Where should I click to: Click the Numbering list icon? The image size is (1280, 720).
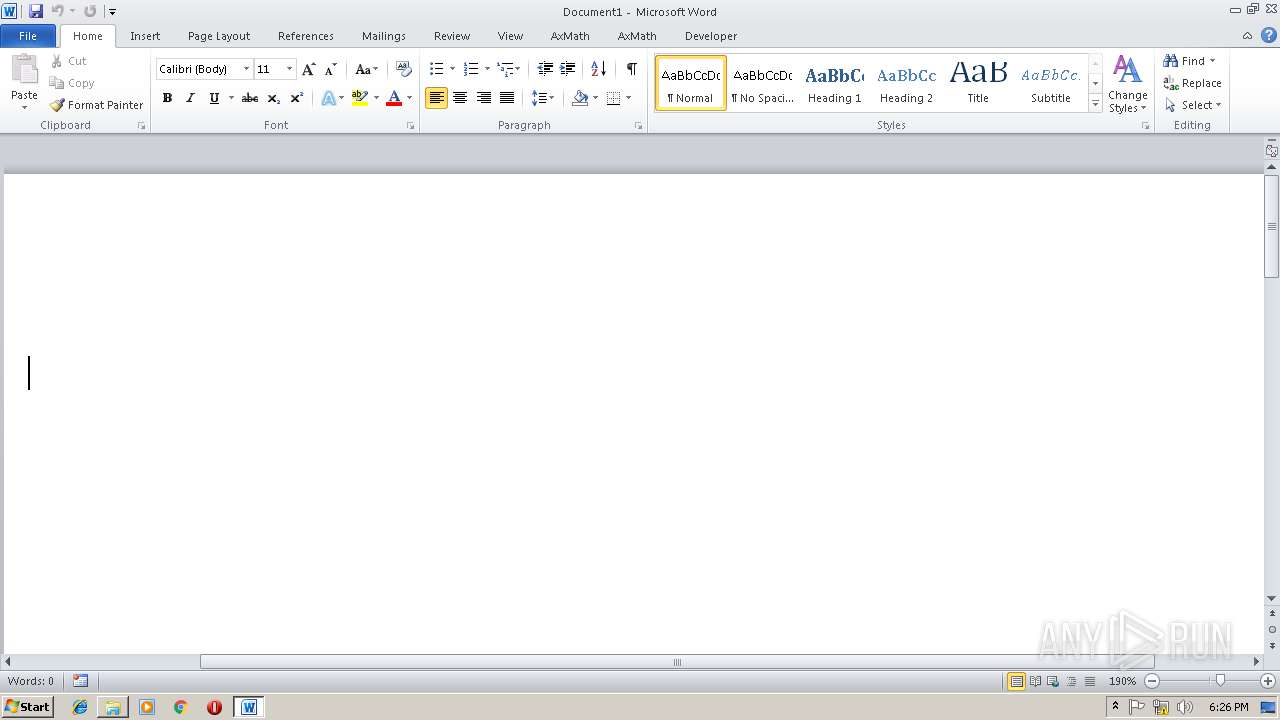click(x=471, y=69)
